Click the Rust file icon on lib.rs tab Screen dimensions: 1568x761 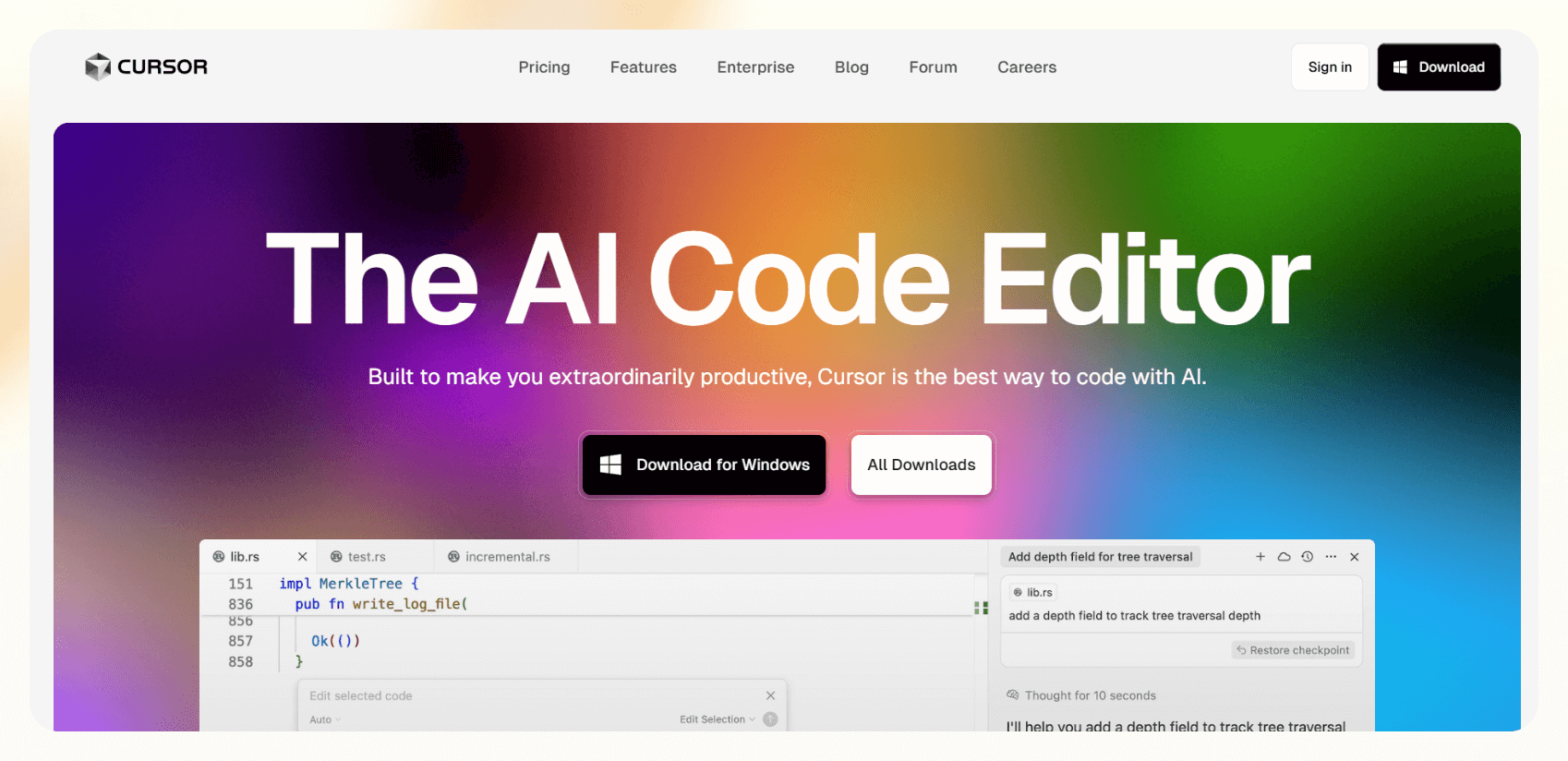point(219,557)
